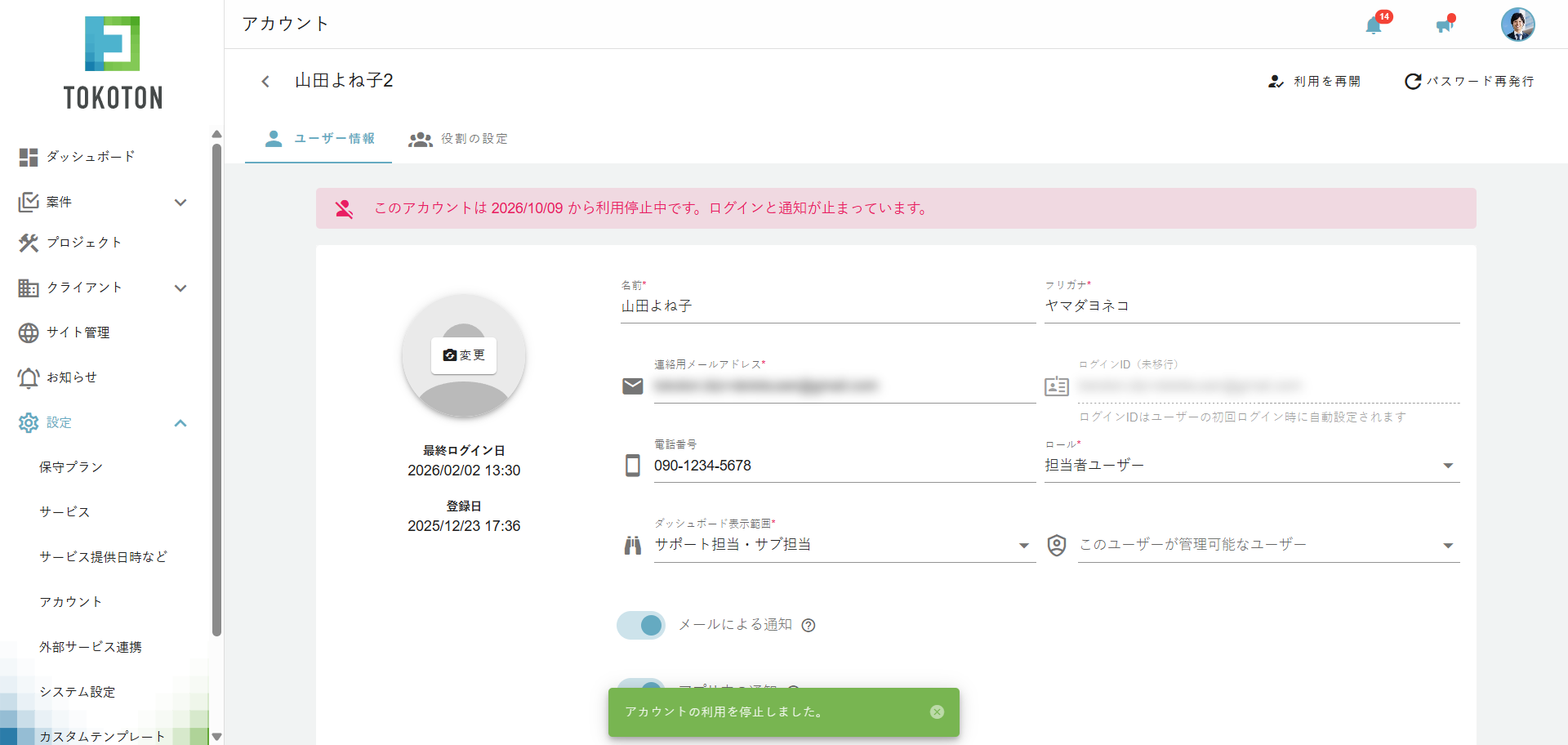
Task: Click the envelope icon by email field
Action: (x=633, y=386)
